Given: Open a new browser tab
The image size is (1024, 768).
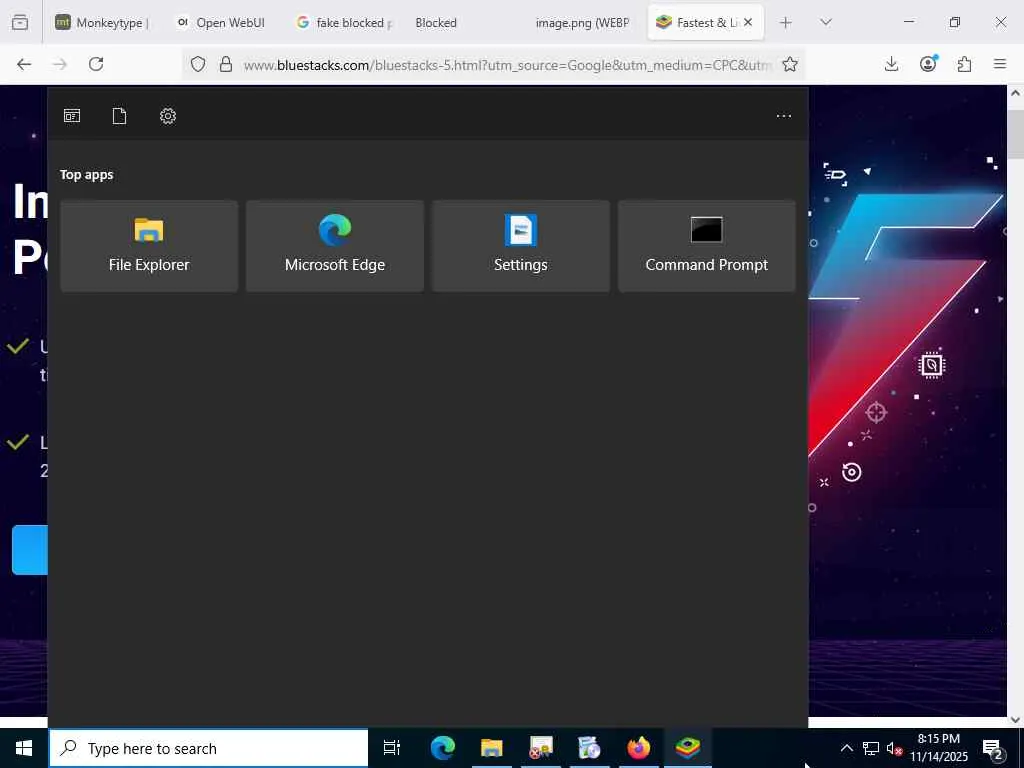Looking at the screenshot, I should (x=786, y=22).
